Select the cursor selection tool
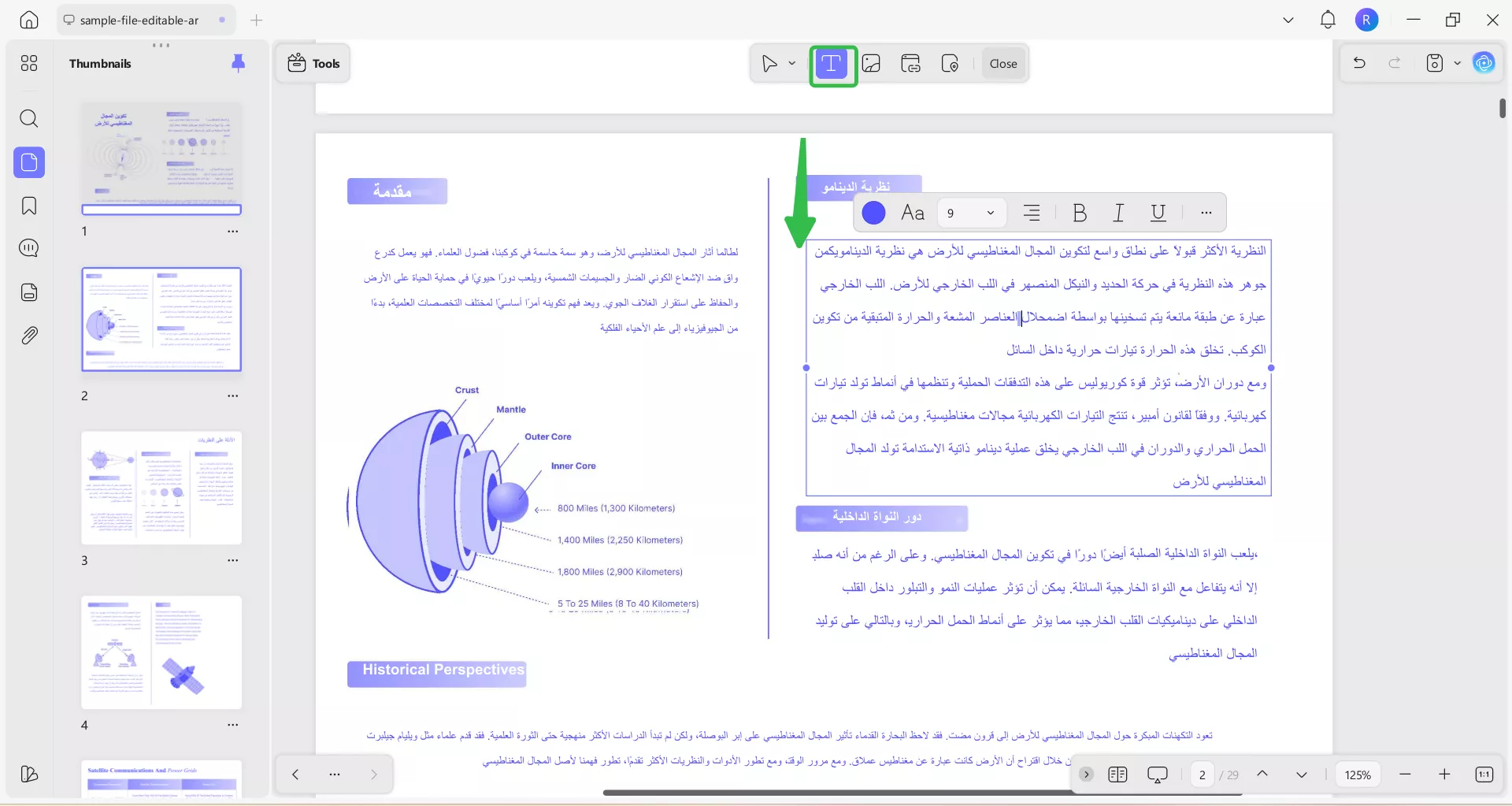The height and width of the screenshot is (806, 1512). click(769, 64)
